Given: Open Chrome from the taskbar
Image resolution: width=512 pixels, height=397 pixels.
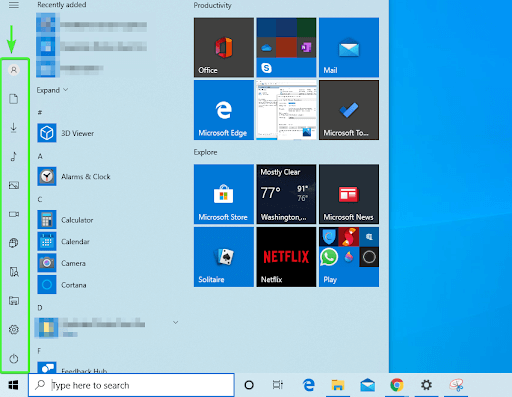Looking at the screenshot, I should [397, 385].
